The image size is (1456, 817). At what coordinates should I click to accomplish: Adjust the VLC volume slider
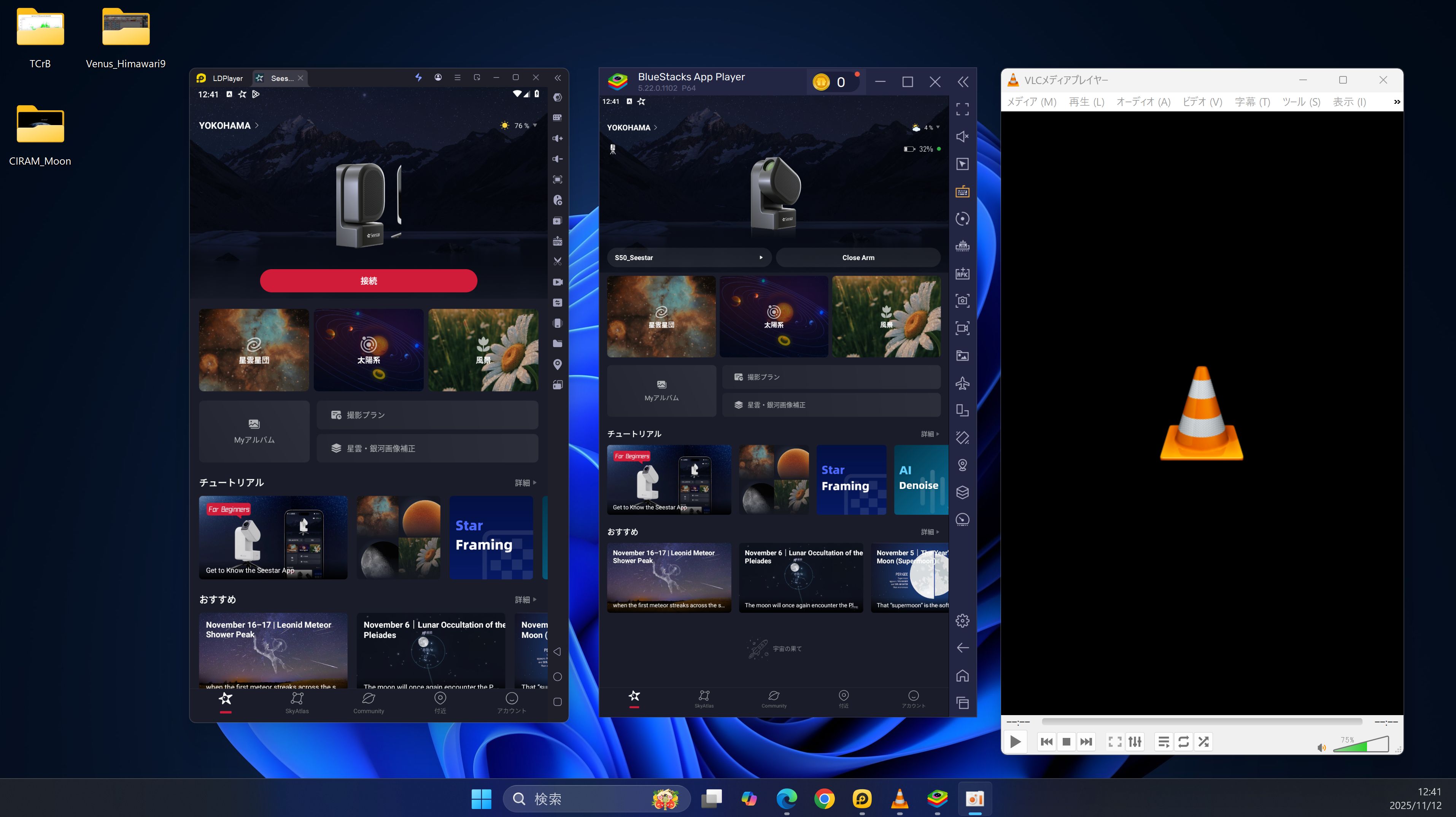pos(1361,745)
